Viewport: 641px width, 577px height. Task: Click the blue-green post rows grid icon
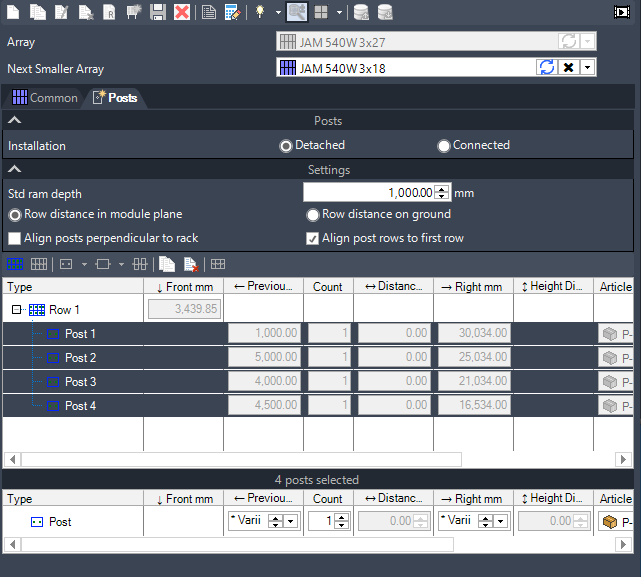point(15,264)
